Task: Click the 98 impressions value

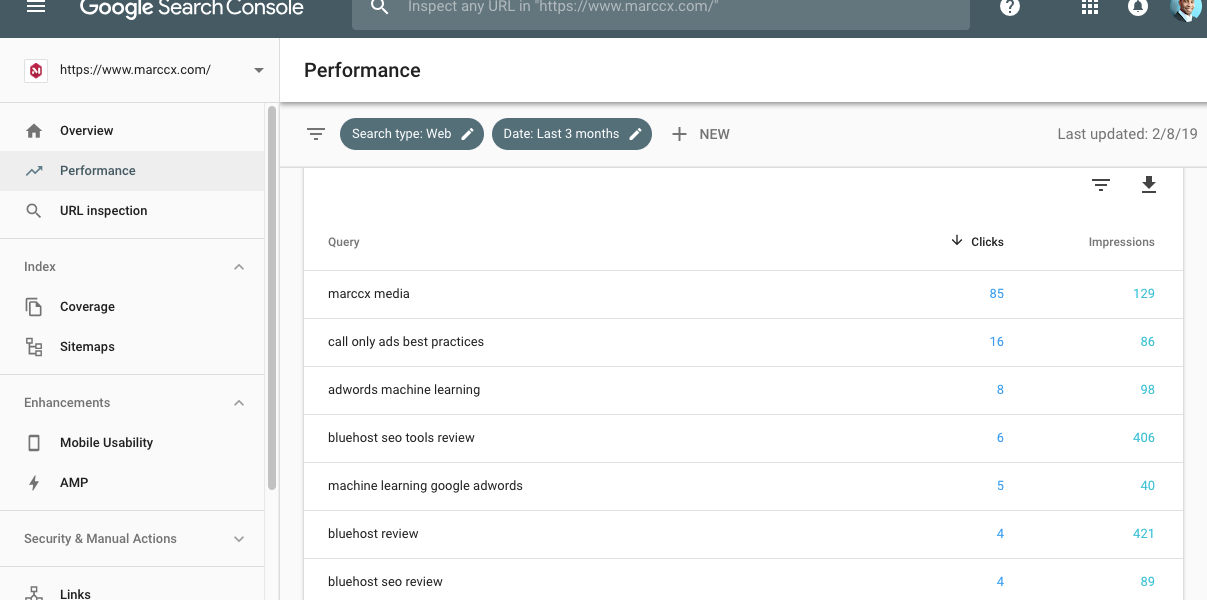Action: coord(1147,390)
